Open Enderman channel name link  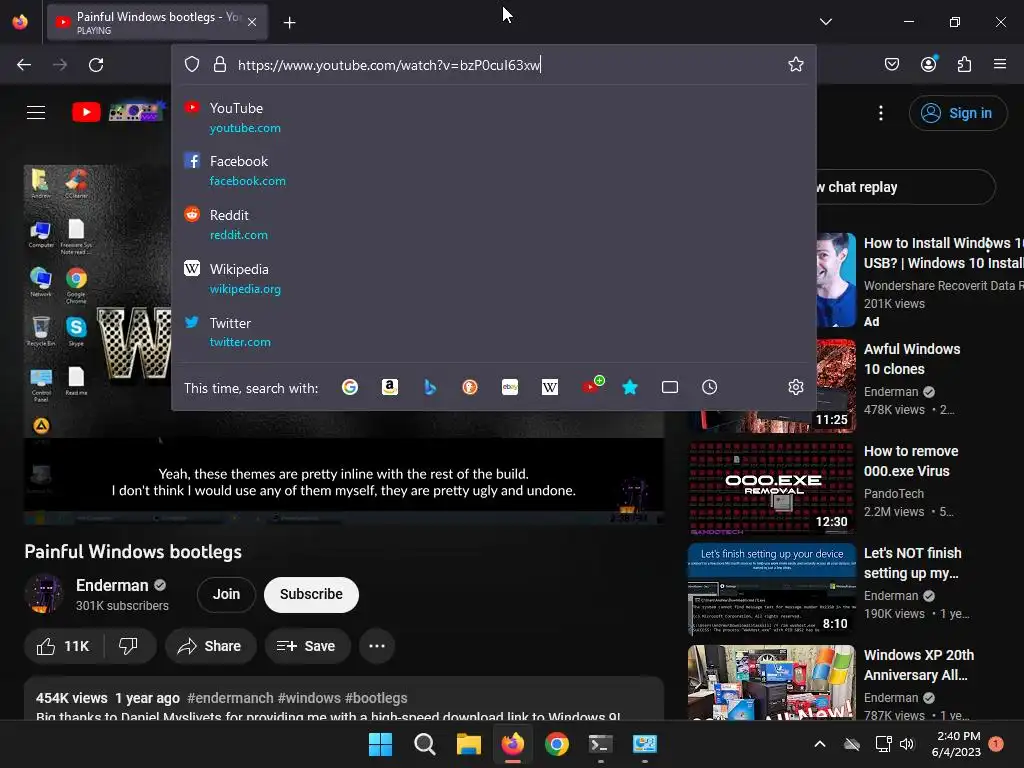point(112,585)
